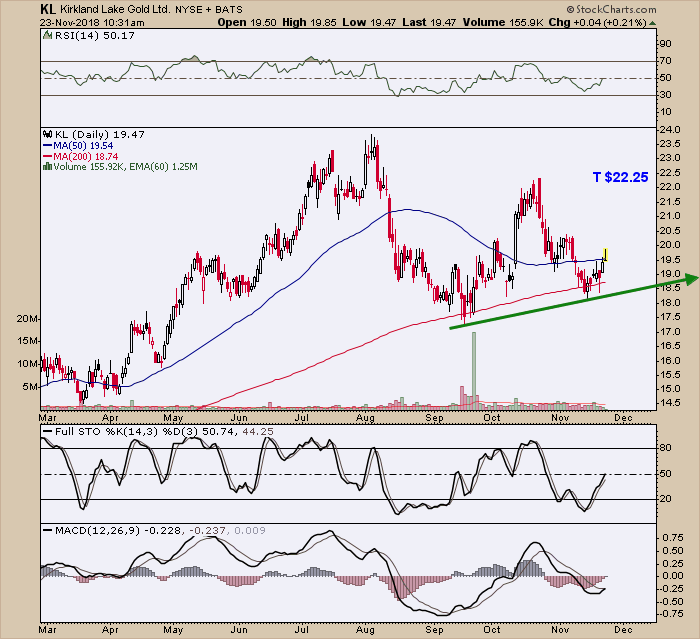Click the '5M' volume axis label

(x=30, y=387)
